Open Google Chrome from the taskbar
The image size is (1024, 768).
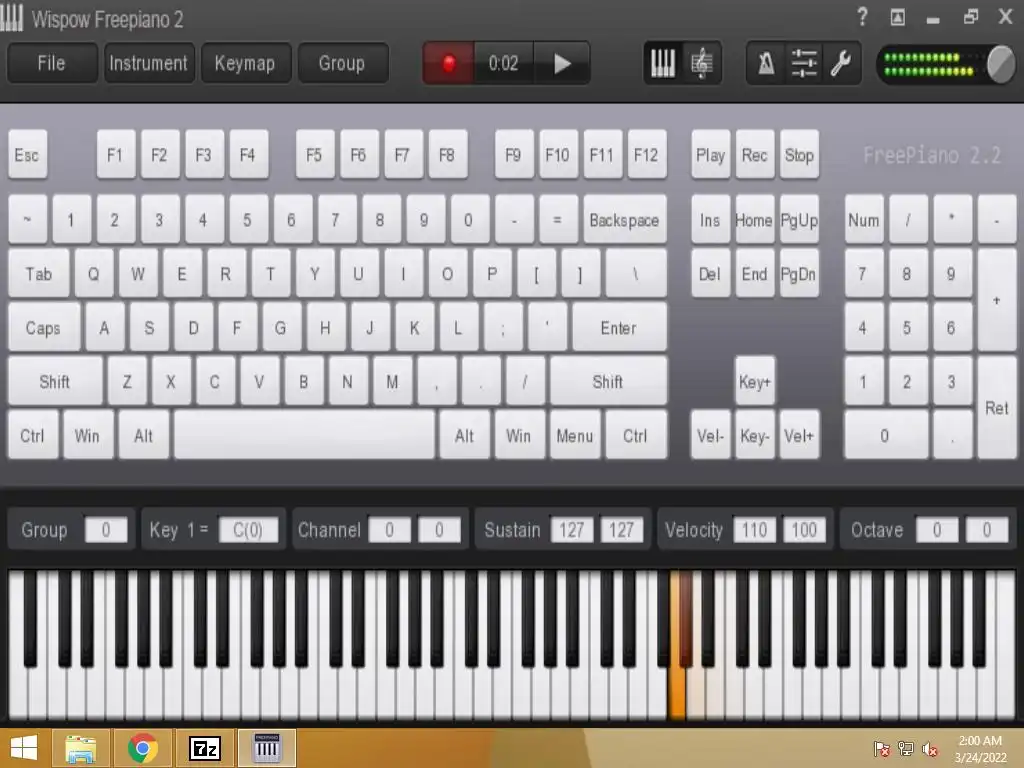pyautogui.click(x=142, y=748)
